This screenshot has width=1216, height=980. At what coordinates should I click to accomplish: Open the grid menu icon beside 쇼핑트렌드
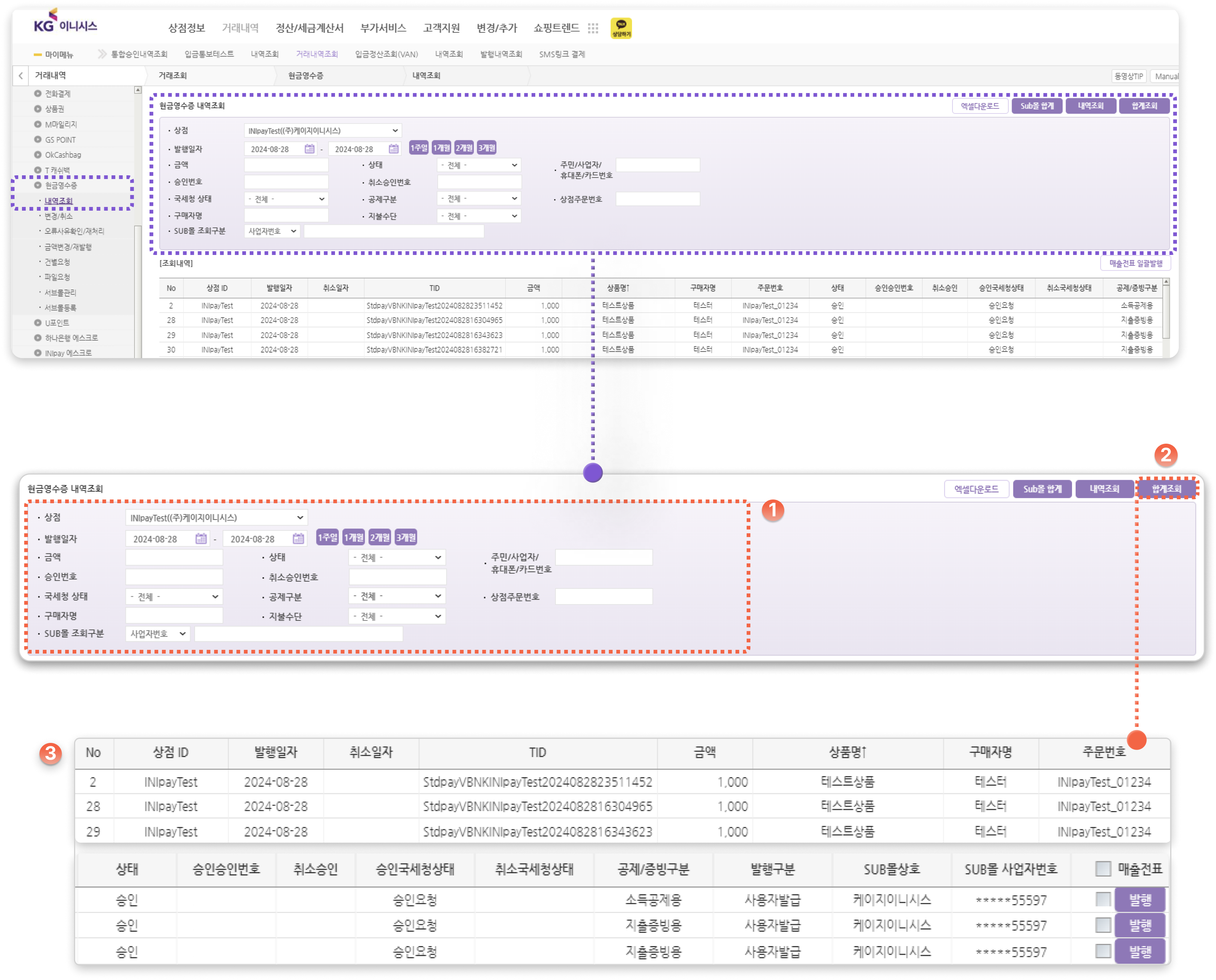(x=593, y=28)
